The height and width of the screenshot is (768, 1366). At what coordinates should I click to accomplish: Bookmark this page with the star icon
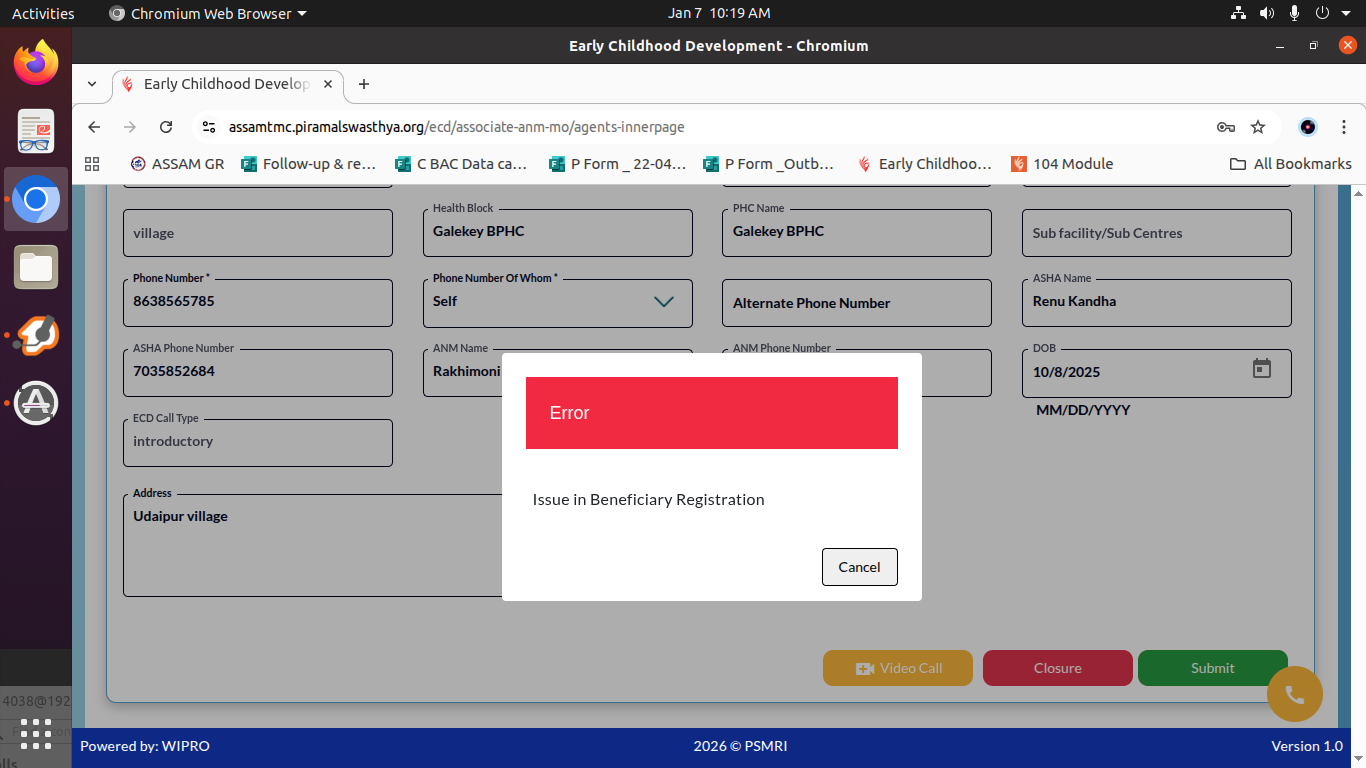click(1258, 127)
